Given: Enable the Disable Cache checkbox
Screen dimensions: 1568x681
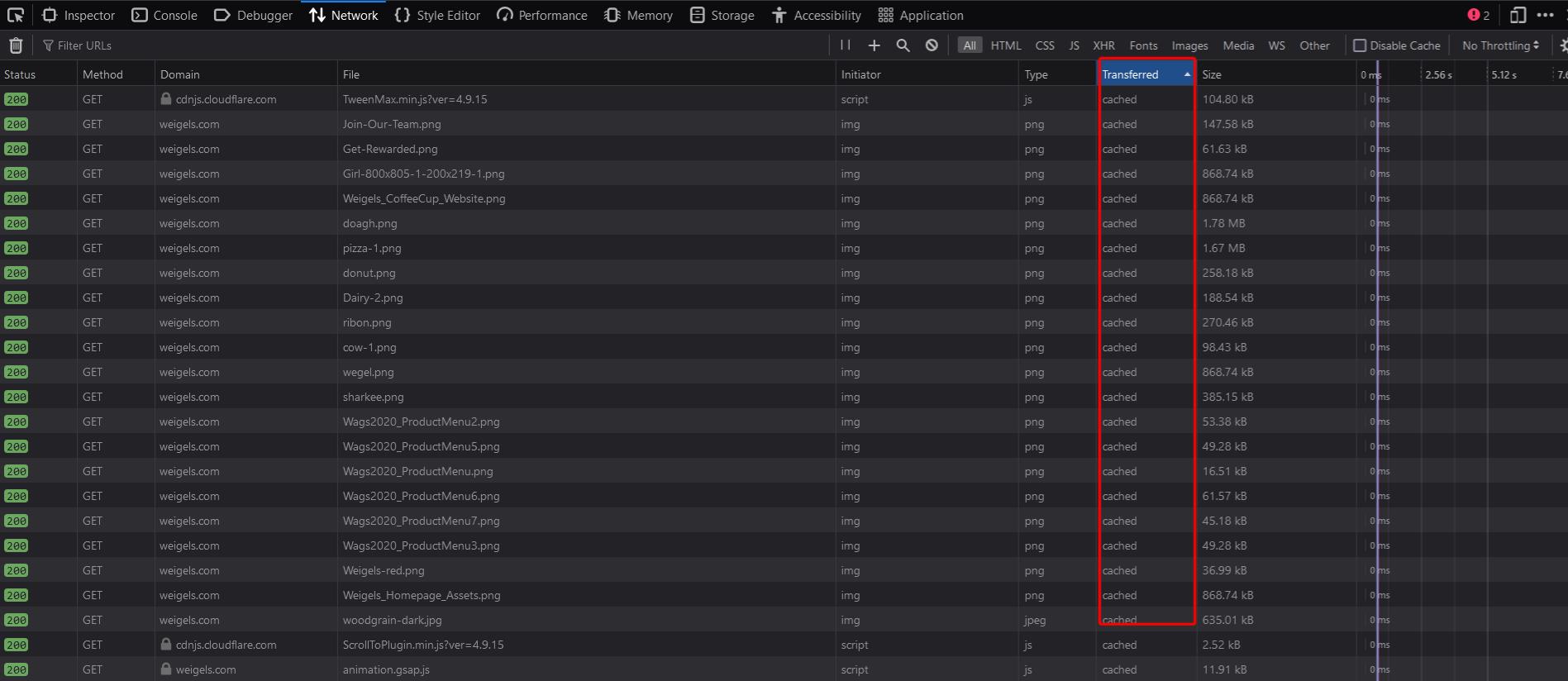Looking at the screenshot, I should [1360, 45].
